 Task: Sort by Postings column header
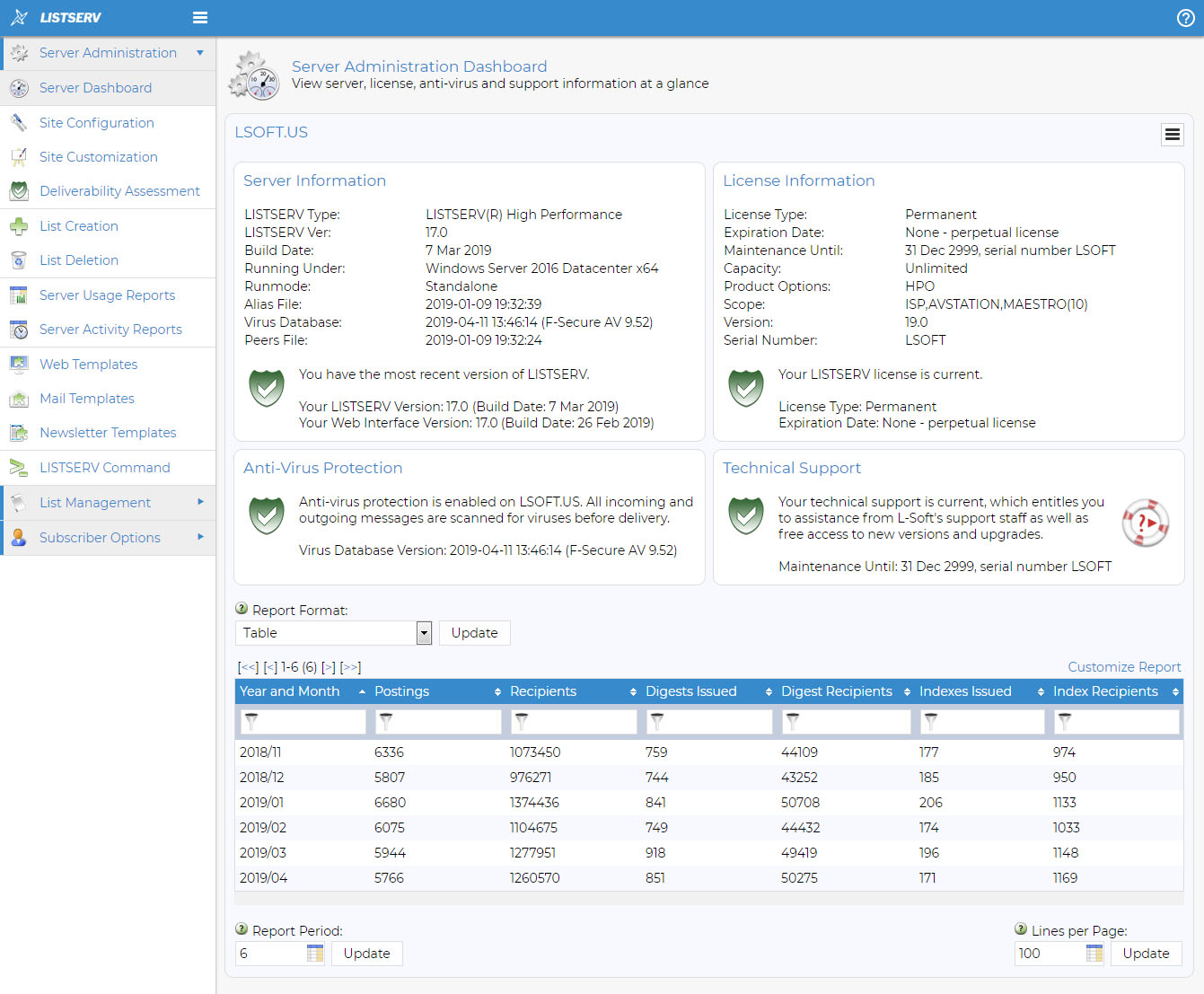[437, 691]
